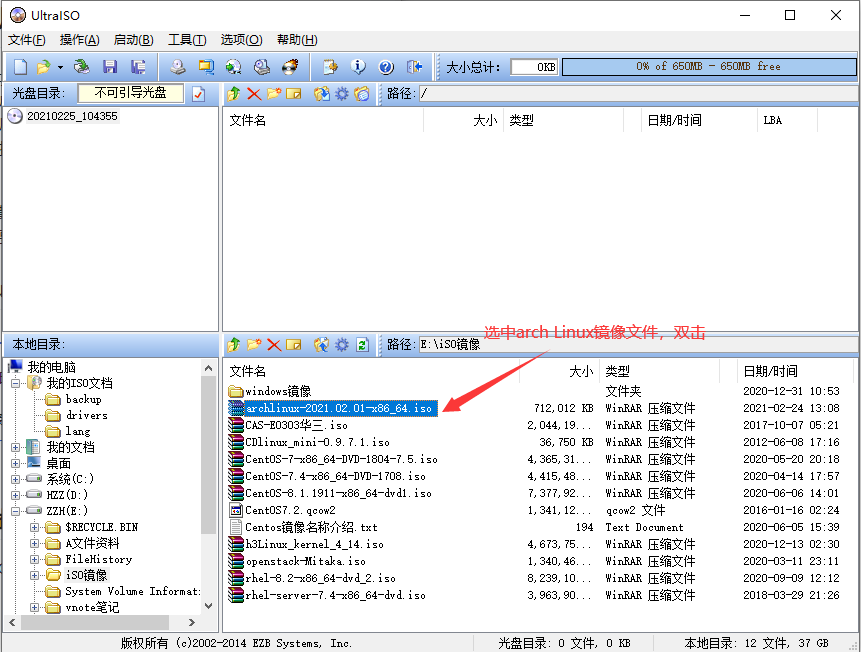The image size is (861, 652).
Task: Collapse the 我的ISO文档 tree node
Action: tap(15, 383)
